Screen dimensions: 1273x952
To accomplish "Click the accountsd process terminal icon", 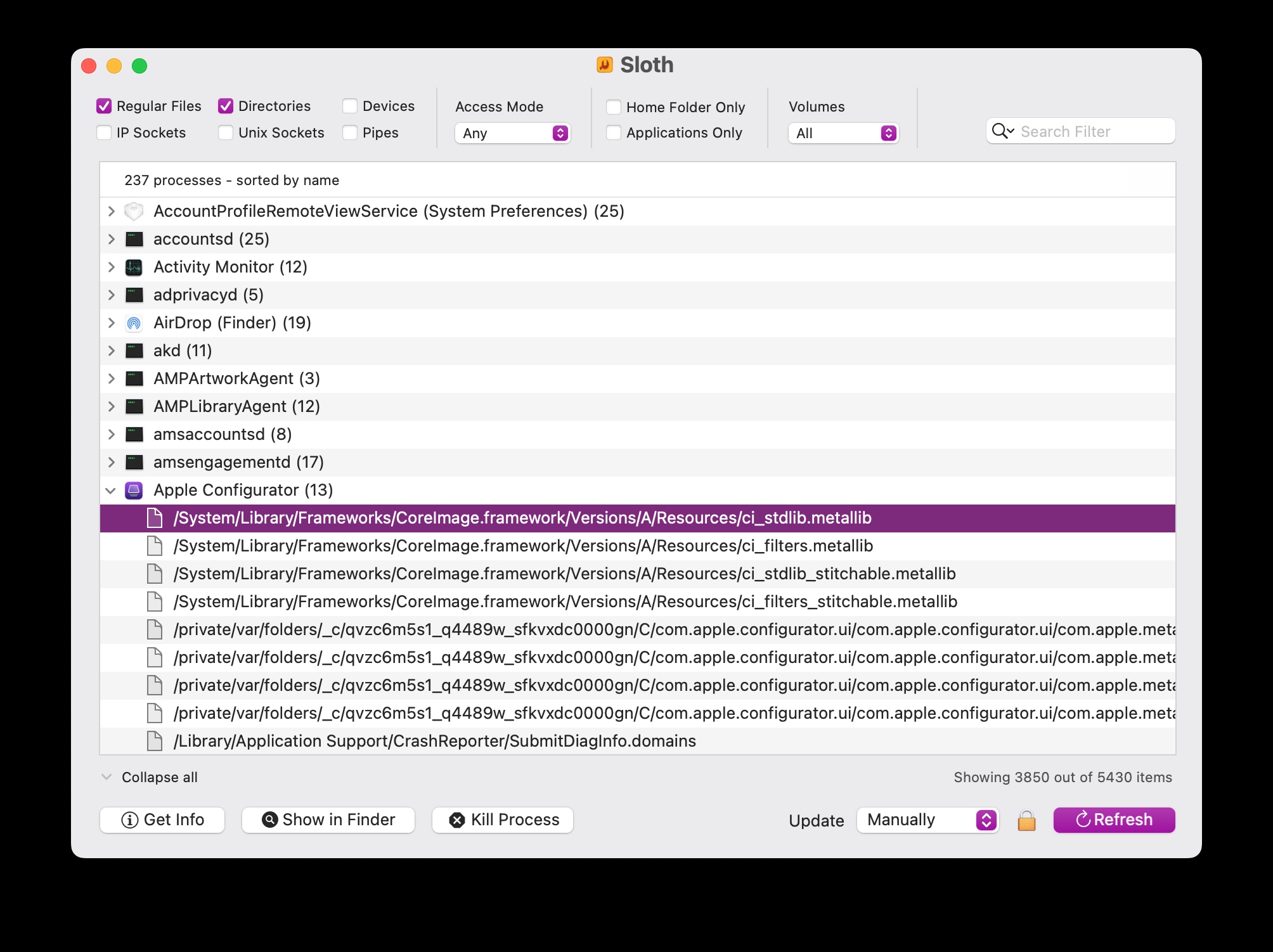I will click(134, 239).
